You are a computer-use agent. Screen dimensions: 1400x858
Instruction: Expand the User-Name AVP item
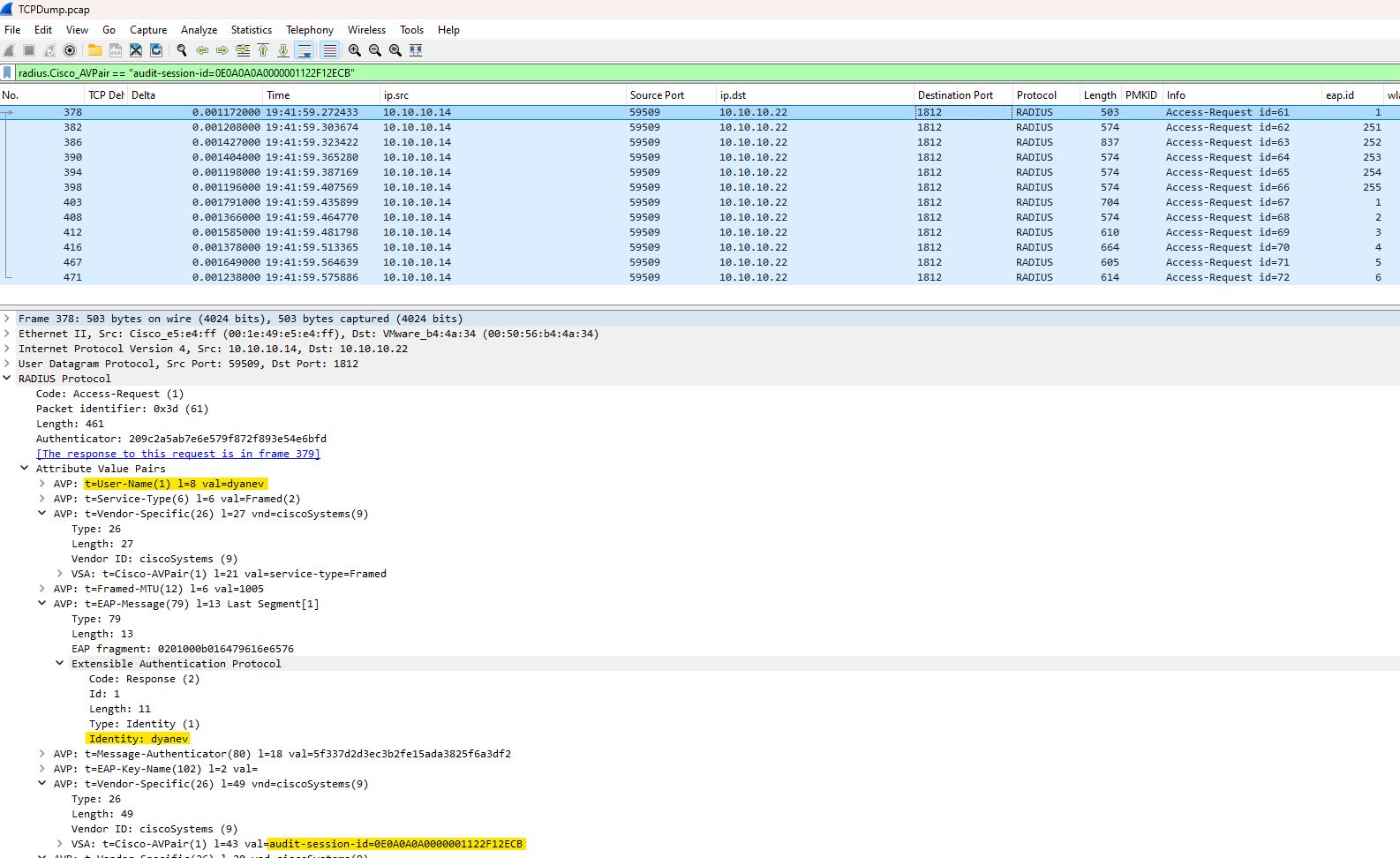pyautogui.click(x=41, y=484)
